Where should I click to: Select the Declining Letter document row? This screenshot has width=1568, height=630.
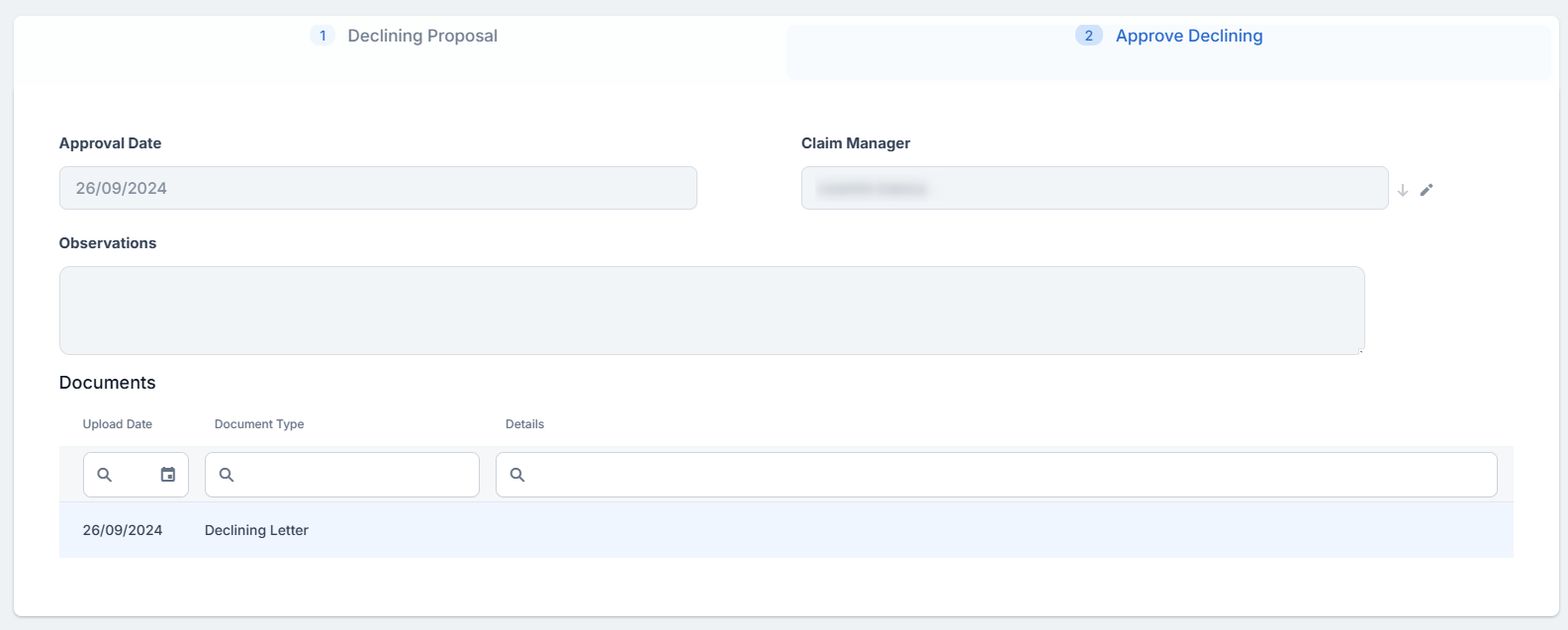[257, 530]
